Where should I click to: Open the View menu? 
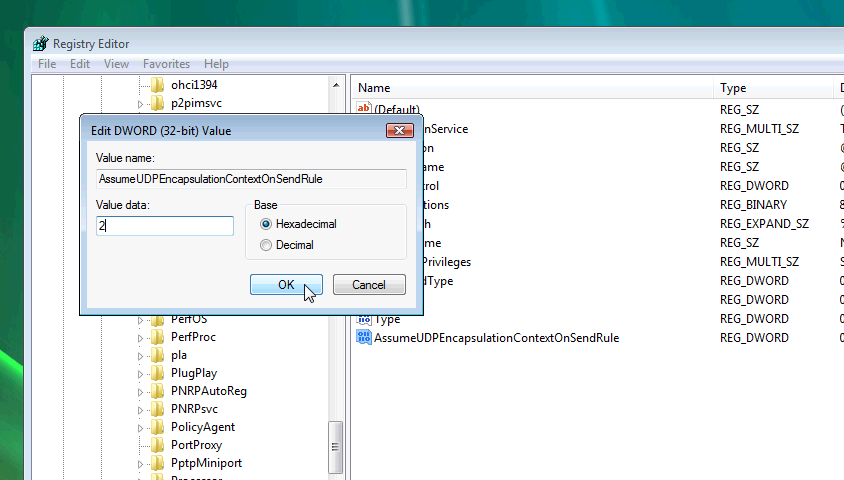[x=116, y=64]
